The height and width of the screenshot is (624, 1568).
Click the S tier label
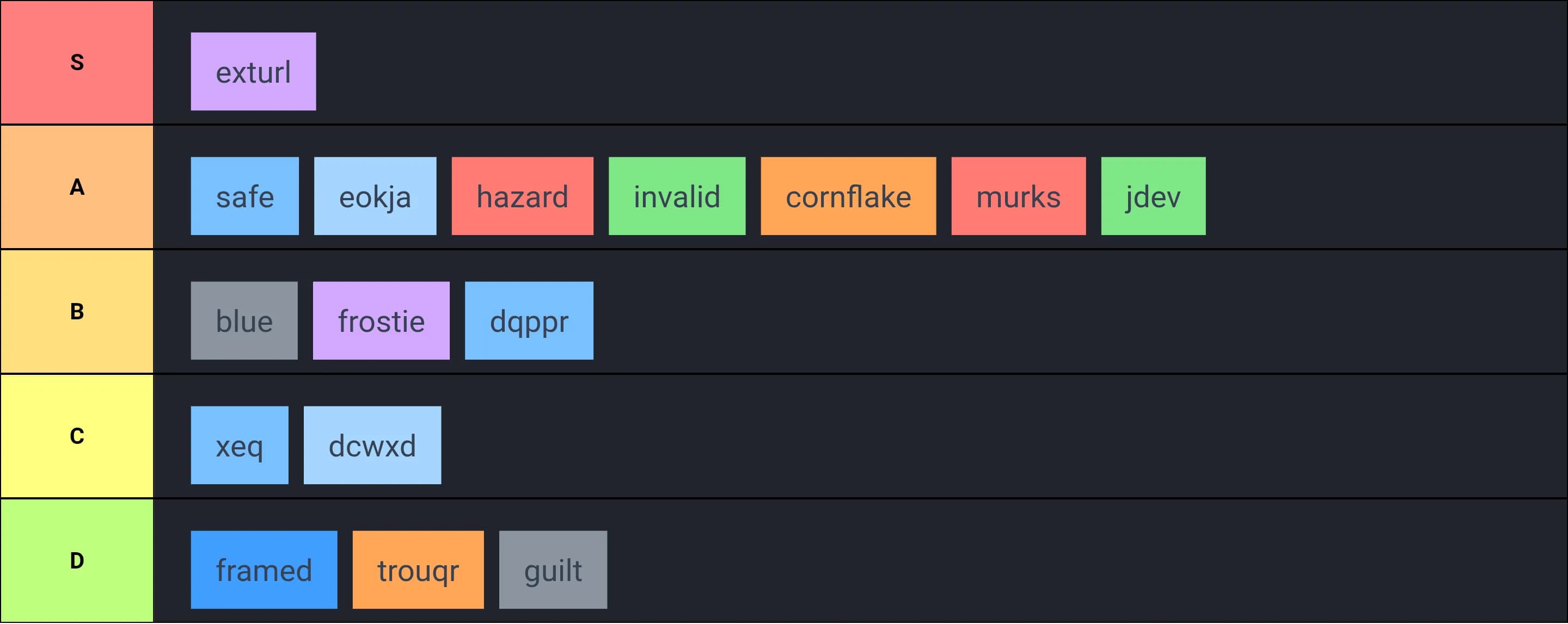pos(77,63)
